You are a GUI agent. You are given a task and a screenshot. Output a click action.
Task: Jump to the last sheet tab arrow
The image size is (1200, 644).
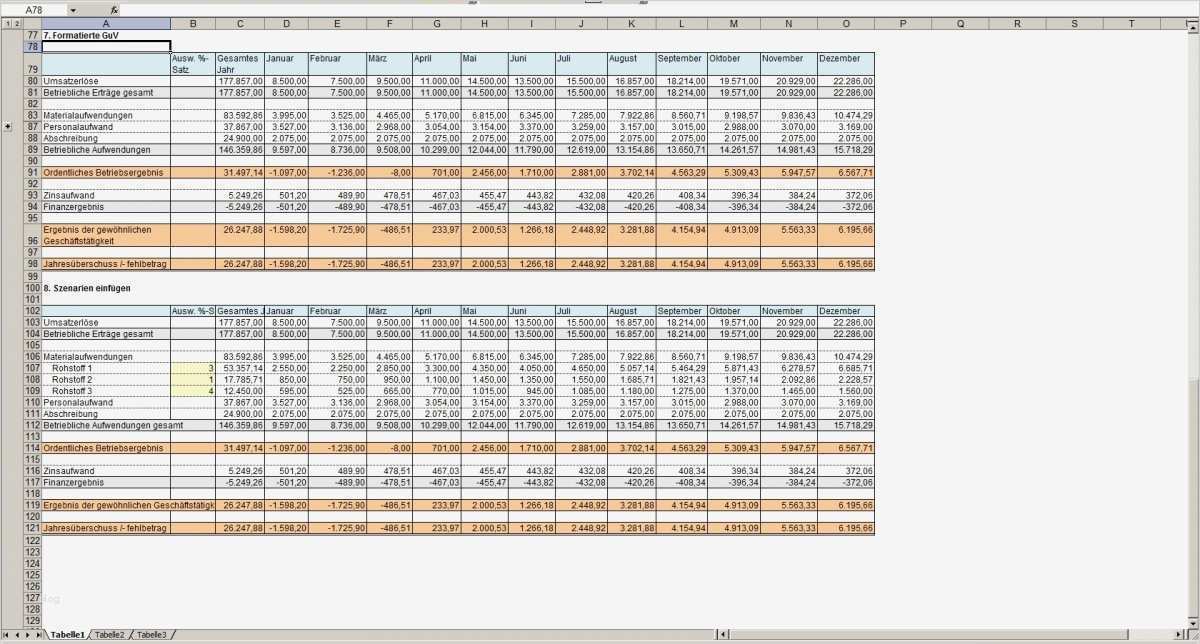pos(36,634)
